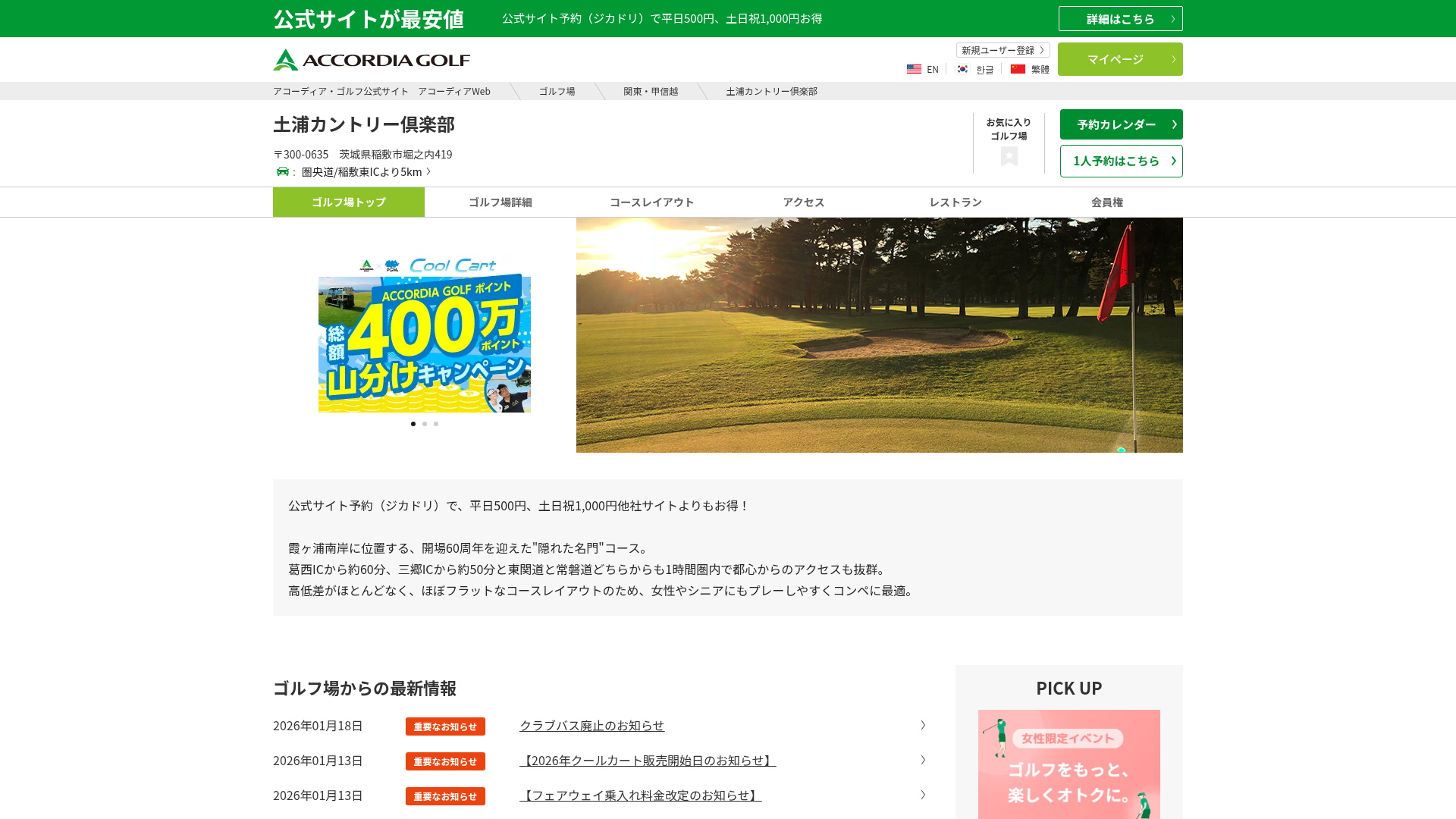Switch to ゴルフ場トップ tab
Screen dimensions: 1456x819
[349, 202]
